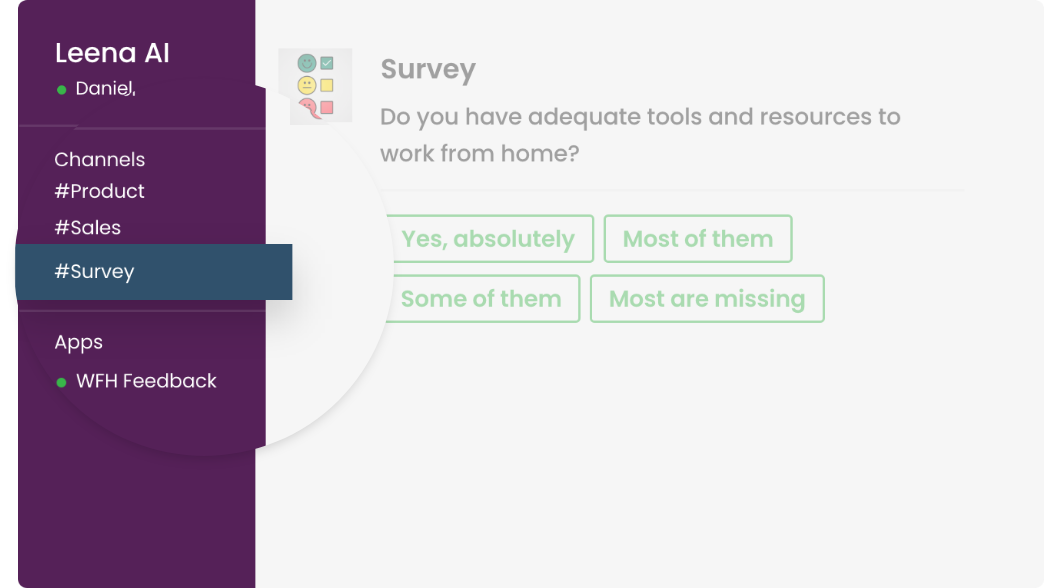Viewport: 1044px width, 588px height.
Task: Click green status dot beside WFH Feedback
Action: coord(61,382)
